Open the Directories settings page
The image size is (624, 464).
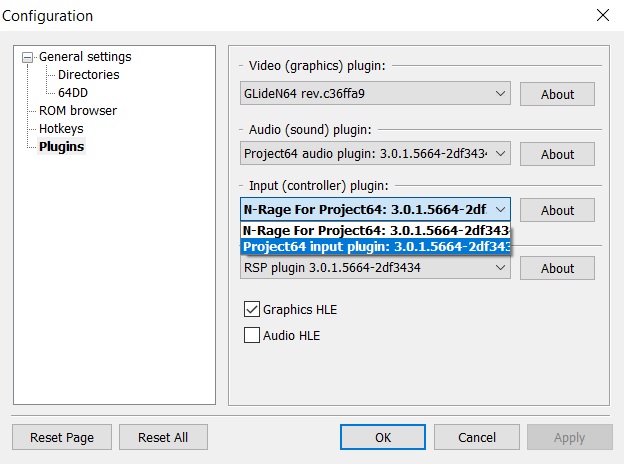point(88,75)
